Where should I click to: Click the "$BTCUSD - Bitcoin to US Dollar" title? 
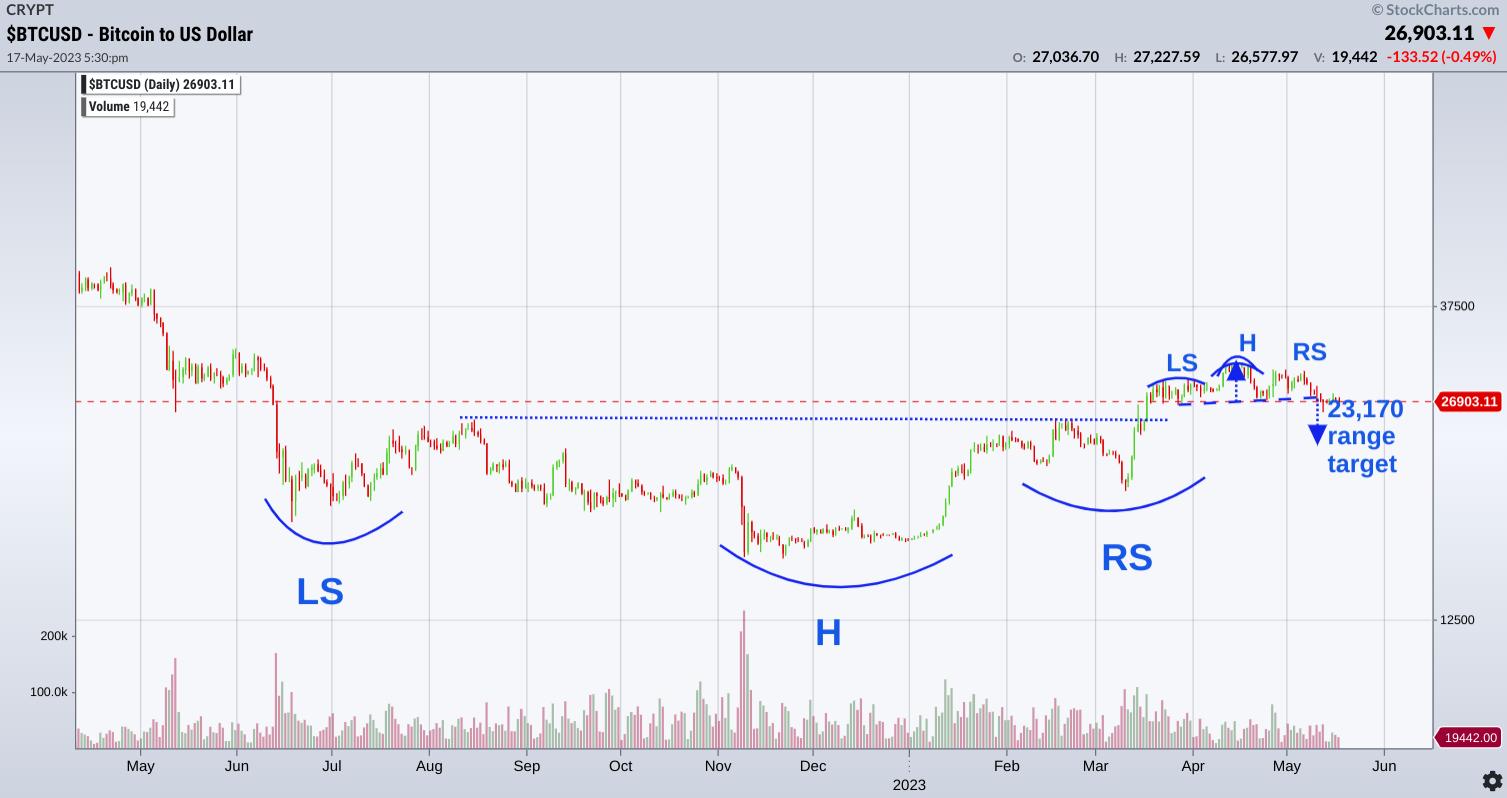click(130, 34)
